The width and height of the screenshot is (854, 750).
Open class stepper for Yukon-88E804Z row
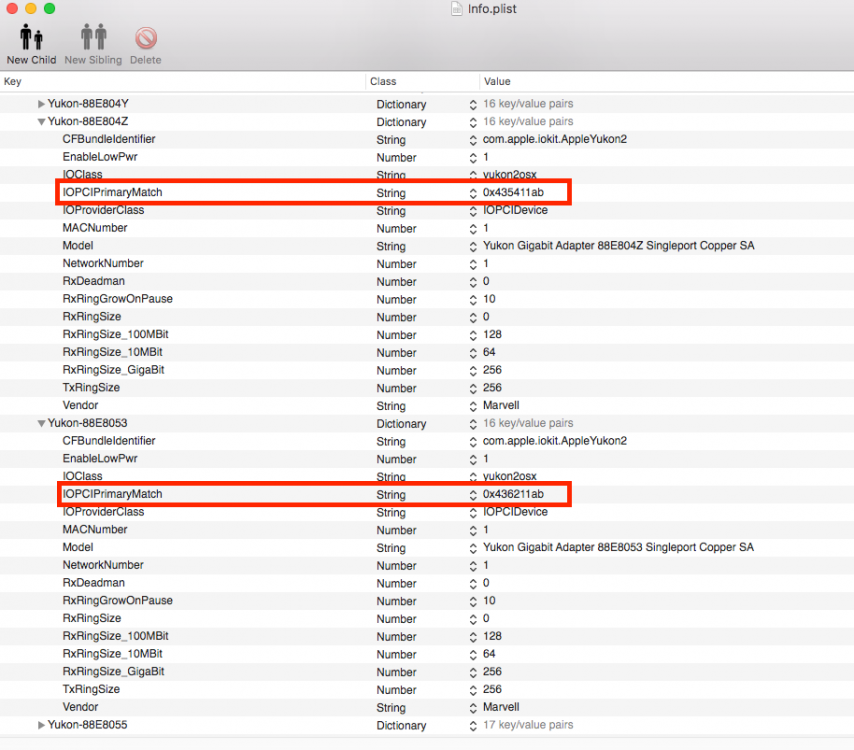point(473,123)
